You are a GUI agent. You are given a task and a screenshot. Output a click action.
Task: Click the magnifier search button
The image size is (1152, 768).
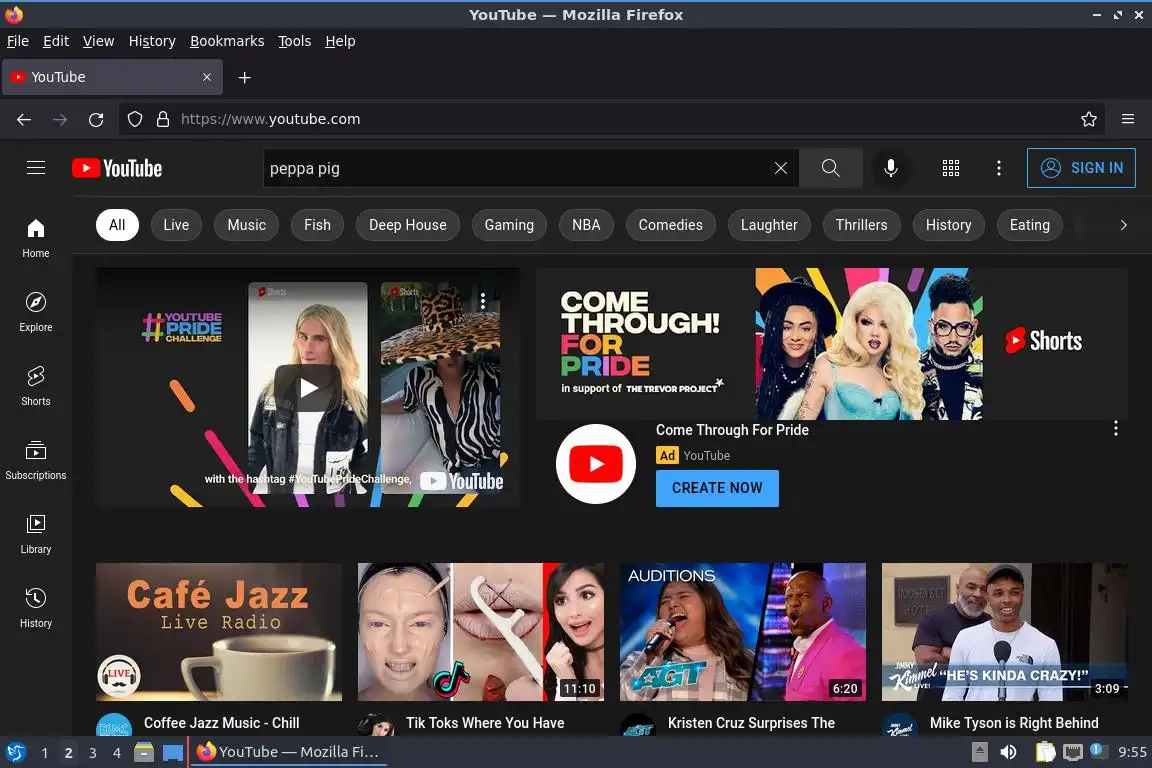point(831,168)
